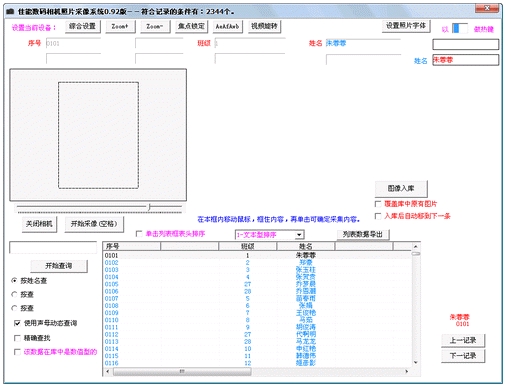The height and width of the screenshot is (389, 511).
Task: Click the search box above 开始查询
Action: tap(53, 248)
